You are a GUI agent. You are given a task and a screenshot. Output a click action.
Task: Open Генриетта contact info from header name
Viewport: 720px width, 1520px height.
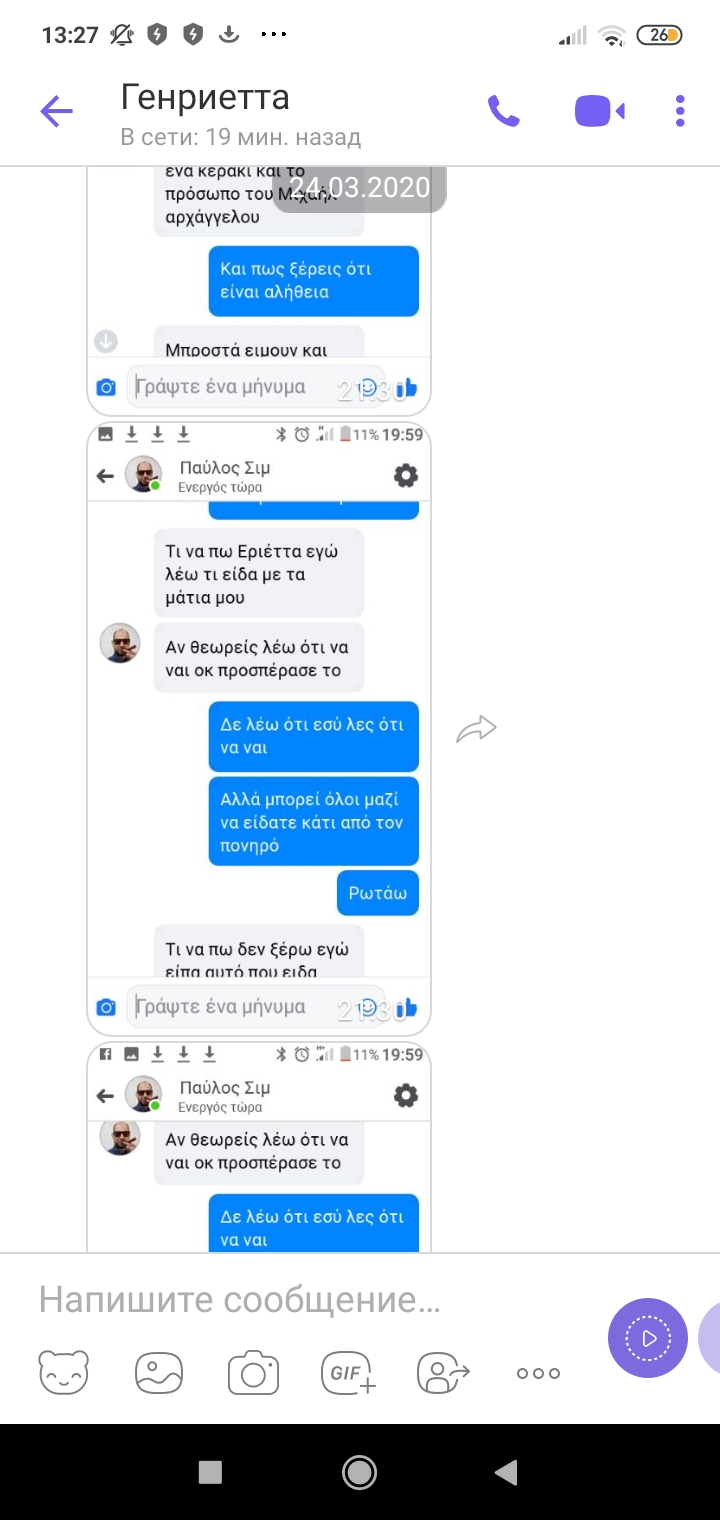tap(205, 97)
